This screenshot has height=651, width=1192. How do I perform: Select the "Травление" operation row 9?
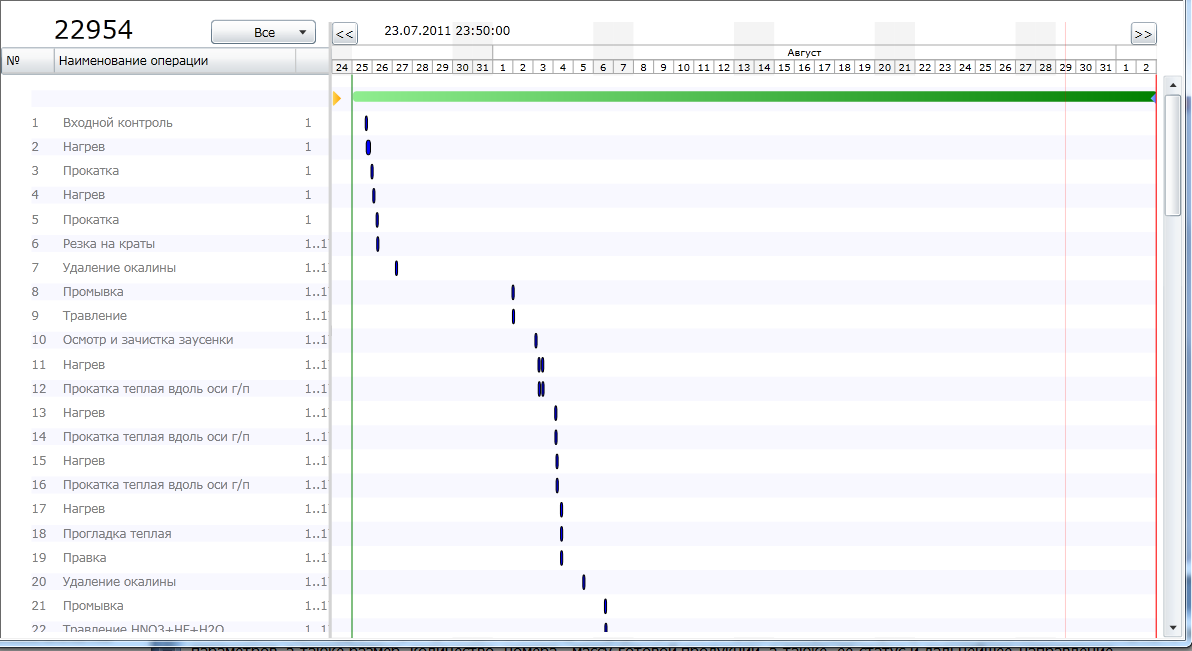pyautogui.click(x=94, y=316)
